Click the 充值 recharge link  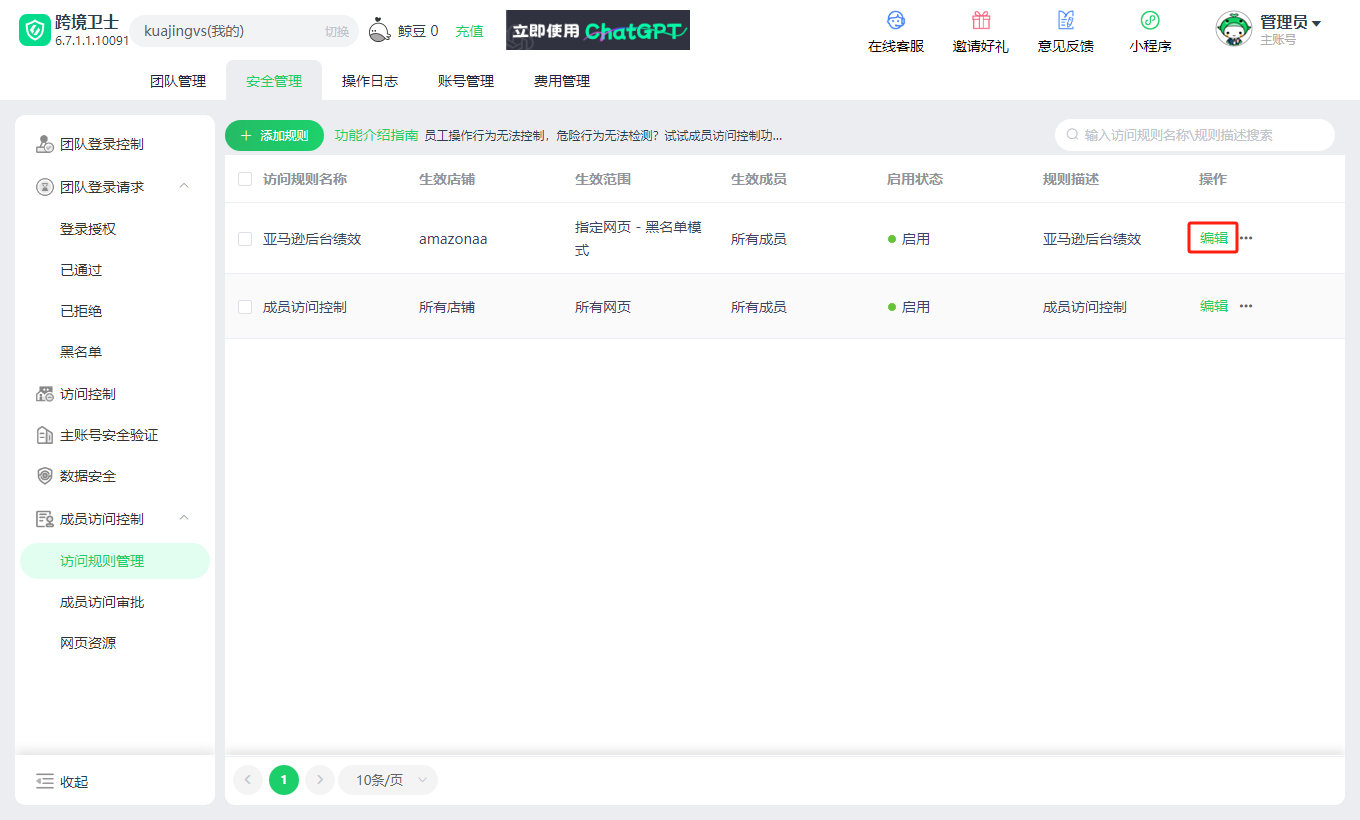click(x=469, y=31)
